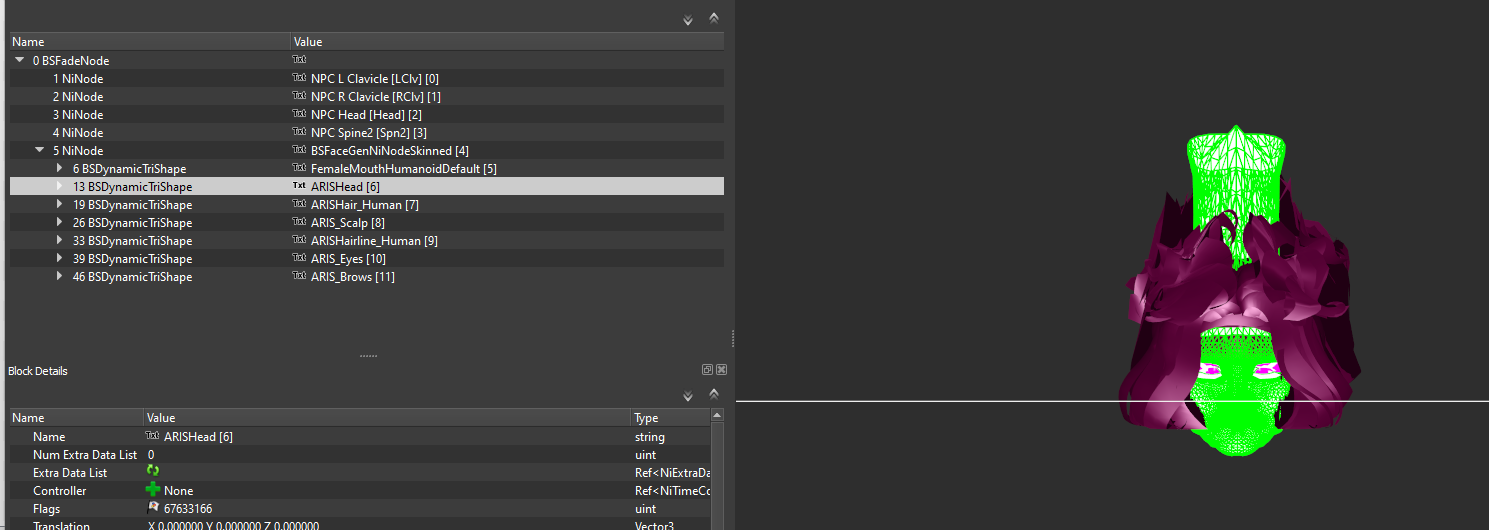Click the Value column header in Block Details
This screenshot has width=1489, height=530.
[388, 418]
